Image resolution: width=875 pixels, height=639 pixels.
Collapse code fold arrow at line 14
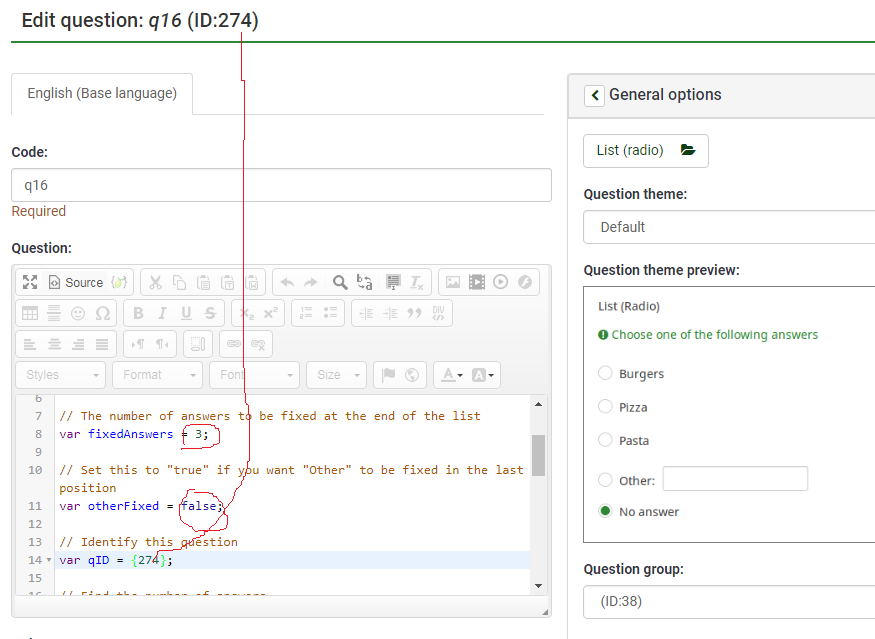coord(49,560)
